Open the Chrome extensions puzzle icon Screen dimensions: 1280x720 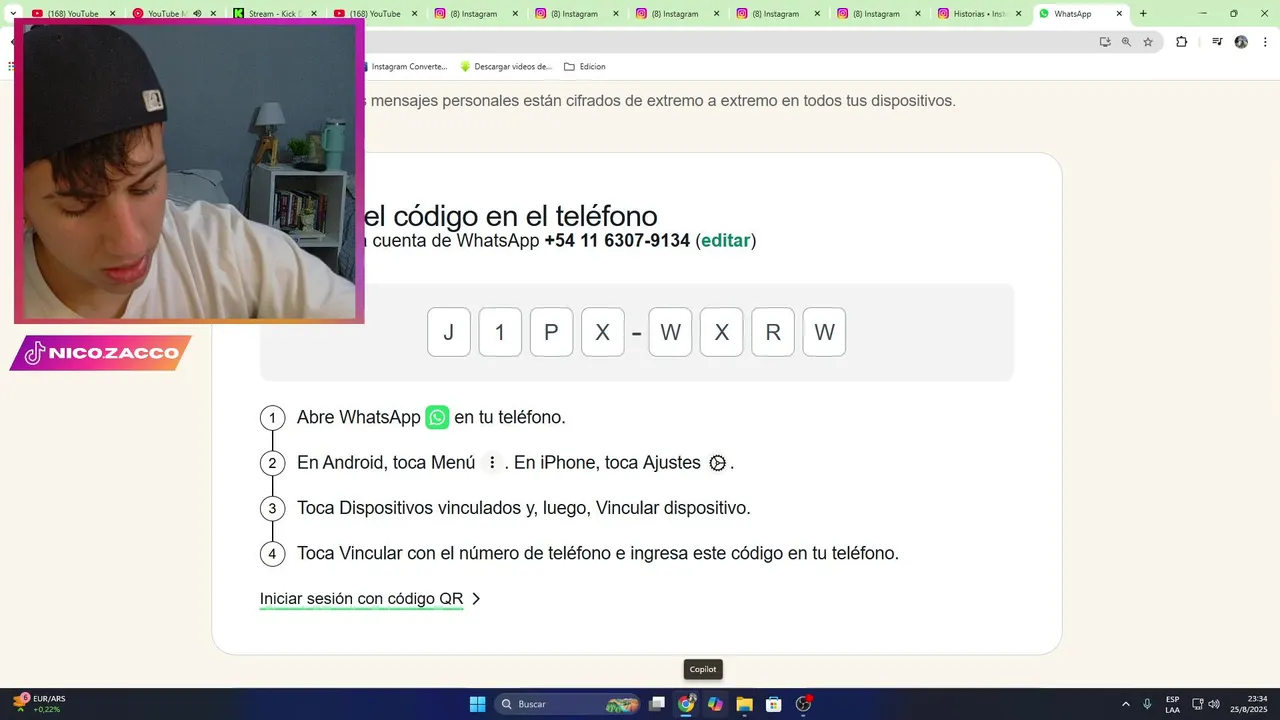click(1181, 42)
